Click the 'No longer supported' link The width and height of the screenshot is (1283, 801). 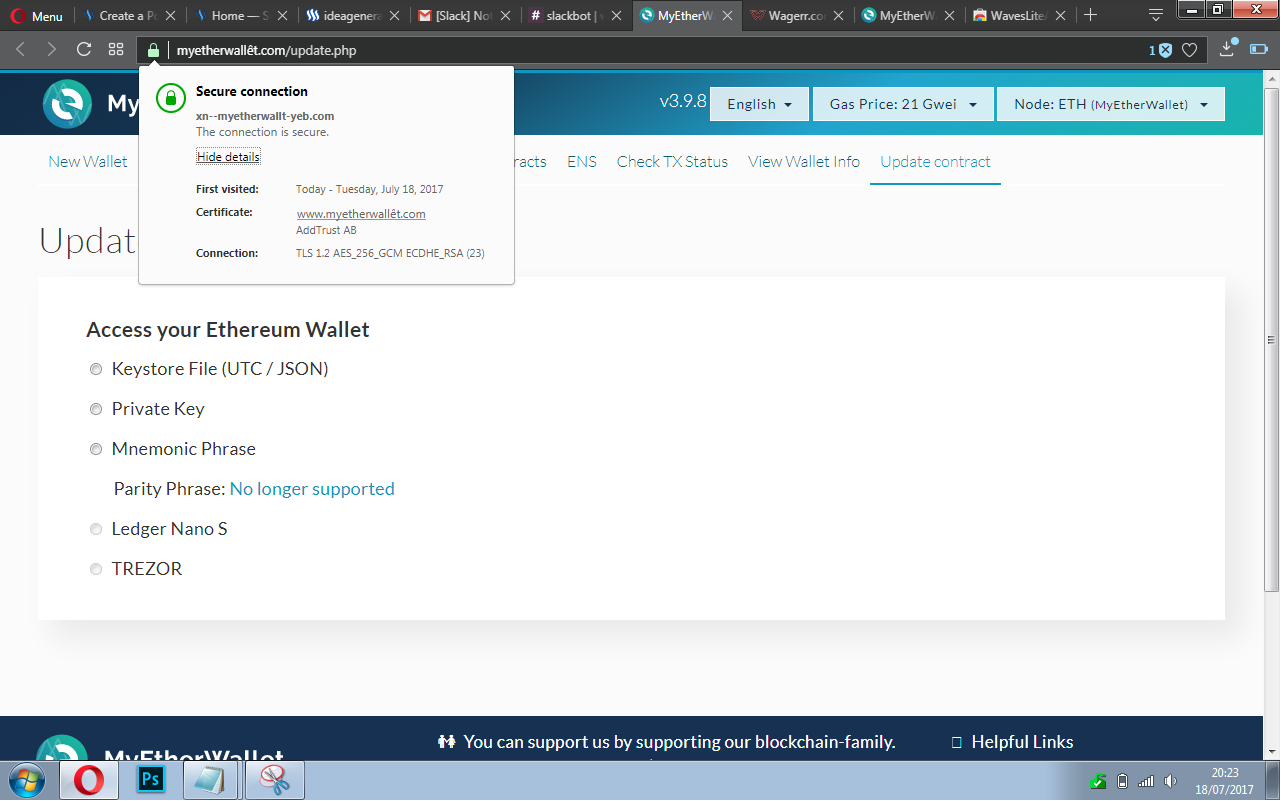coord(312,489)
